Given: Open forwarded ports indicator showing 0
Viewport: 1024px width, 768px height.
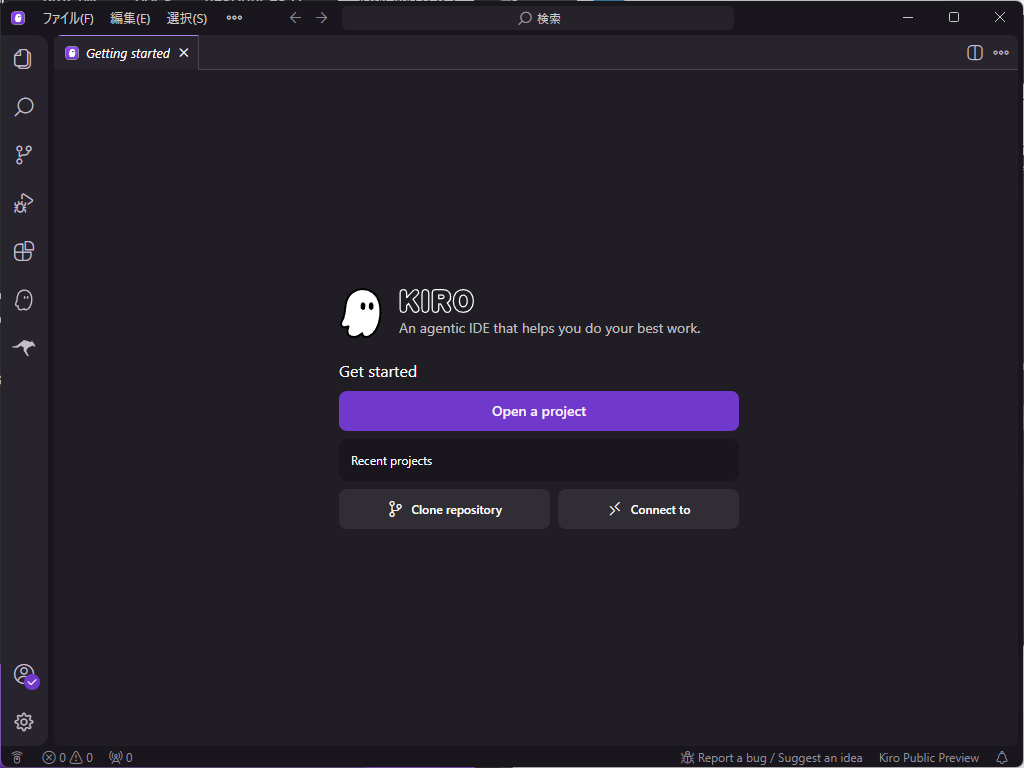Looking at the screenshot, I should coord(121,758).
